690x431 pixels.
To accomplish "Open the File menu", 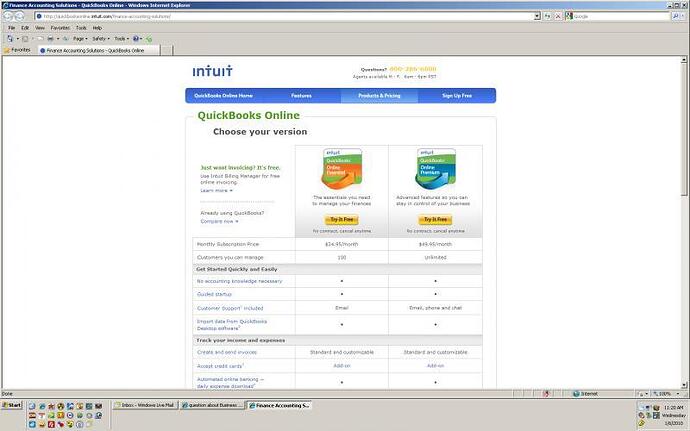I will pyautogui.click(x=11, y=28).
